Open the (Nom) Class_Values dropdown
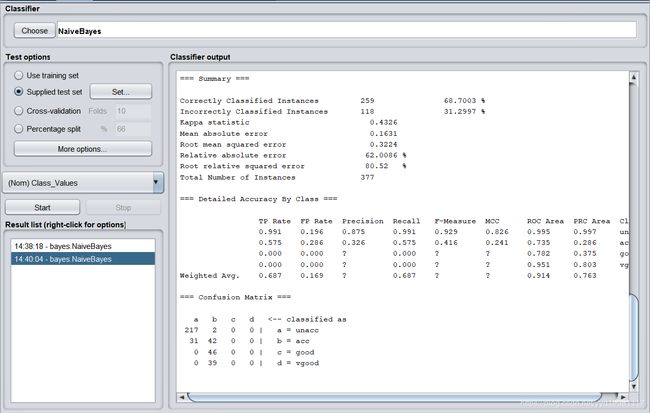650x413 pixels. click(83, 183)
